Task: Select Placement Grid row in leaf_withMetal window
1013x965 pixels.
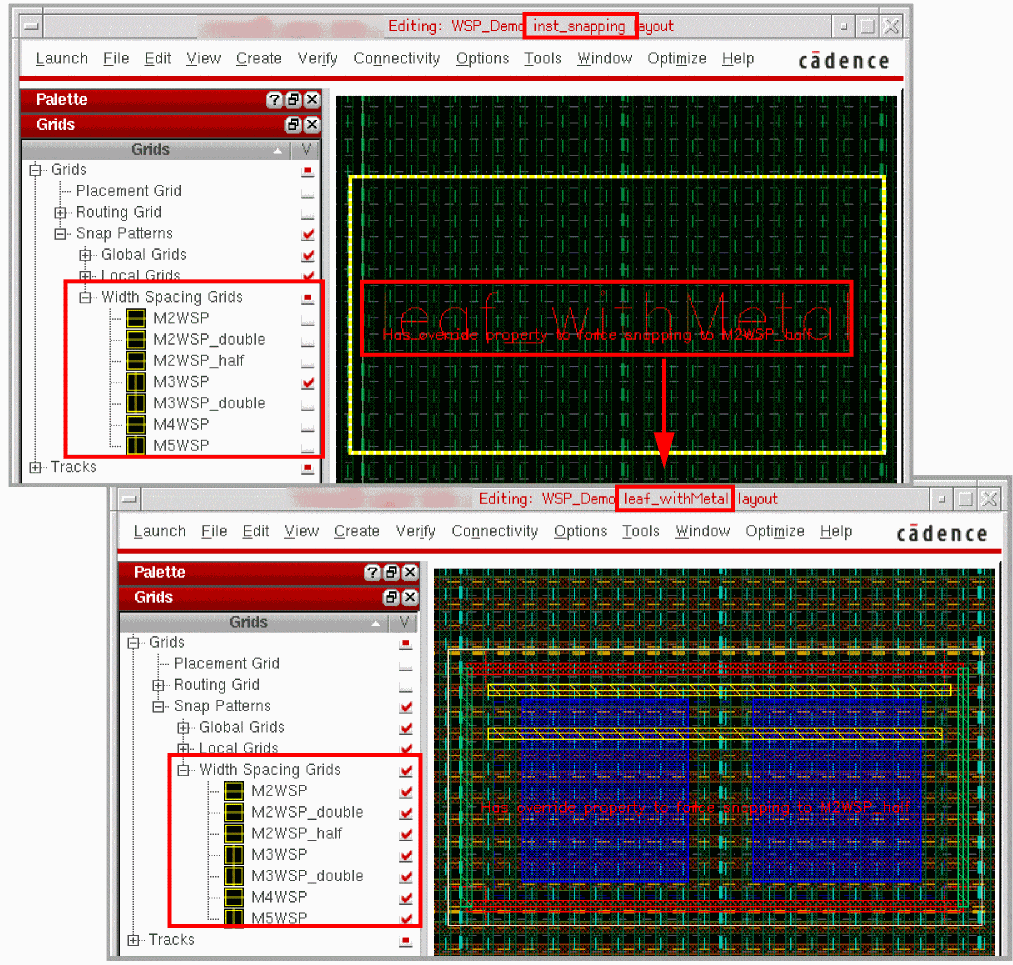Action: (226, 663)
